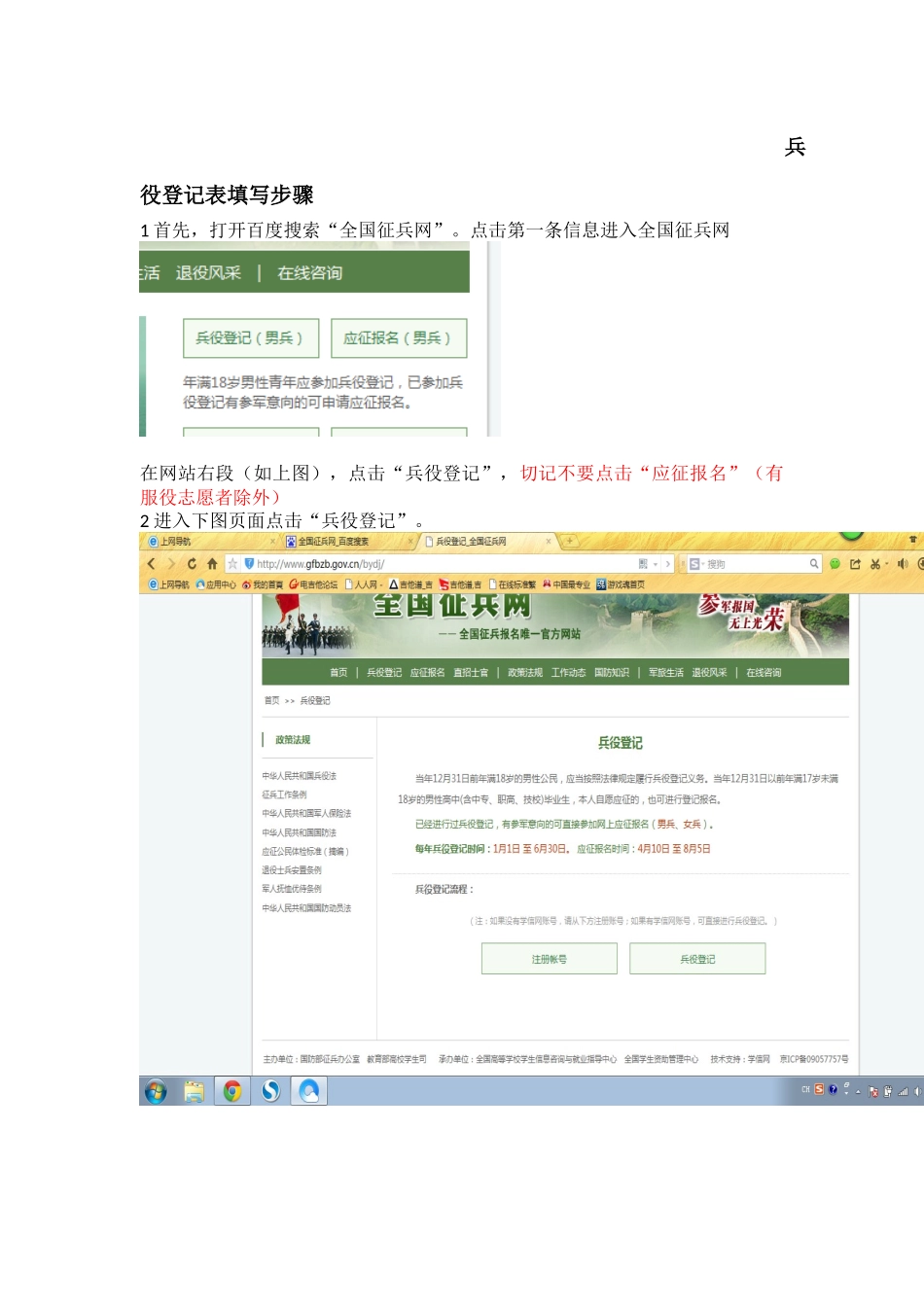Click the speaker mute icon in browser
Image resolution: width=924 pixels, height=1307 pixels.
903,564
